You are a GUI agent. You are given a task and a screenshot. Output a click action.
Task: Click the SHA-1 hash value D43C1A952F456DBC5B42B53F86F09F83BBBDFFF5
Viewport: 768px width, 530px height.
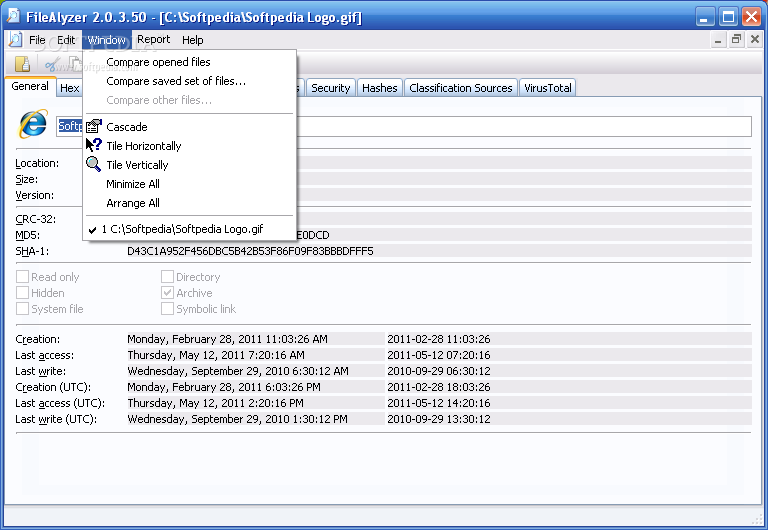250,251
